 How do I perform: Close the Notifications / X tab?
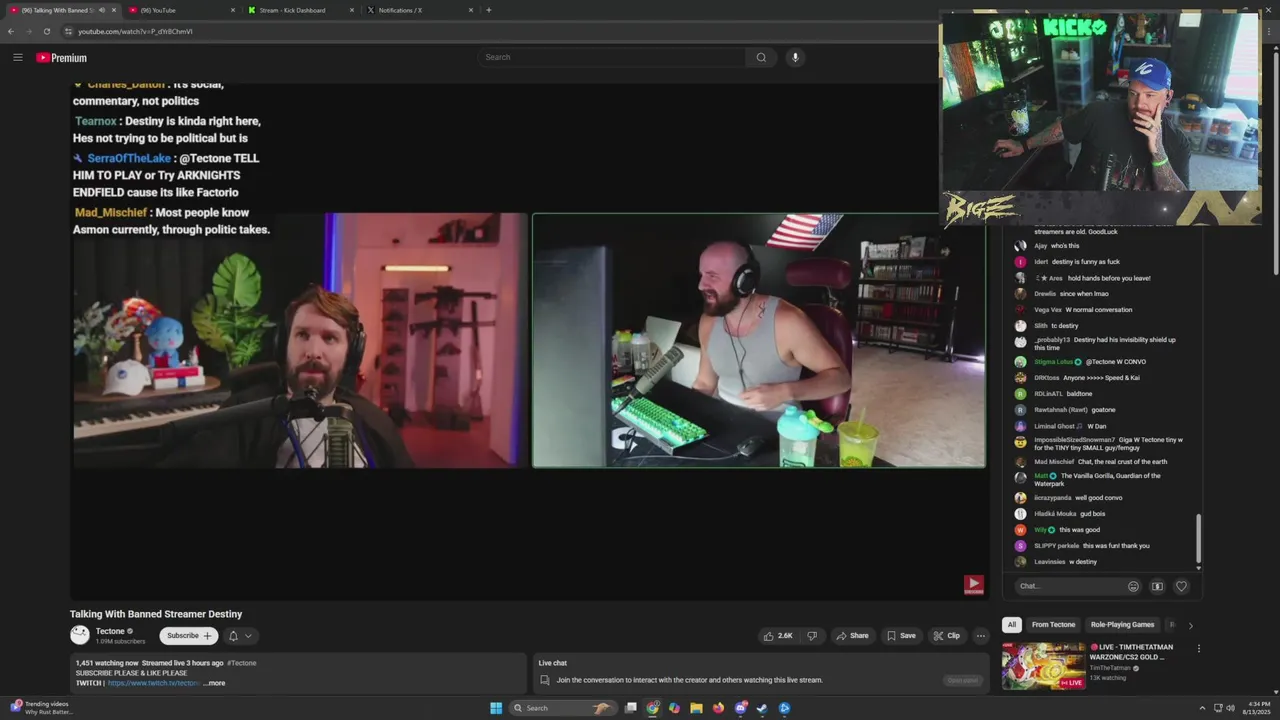[x=470, y=10]
